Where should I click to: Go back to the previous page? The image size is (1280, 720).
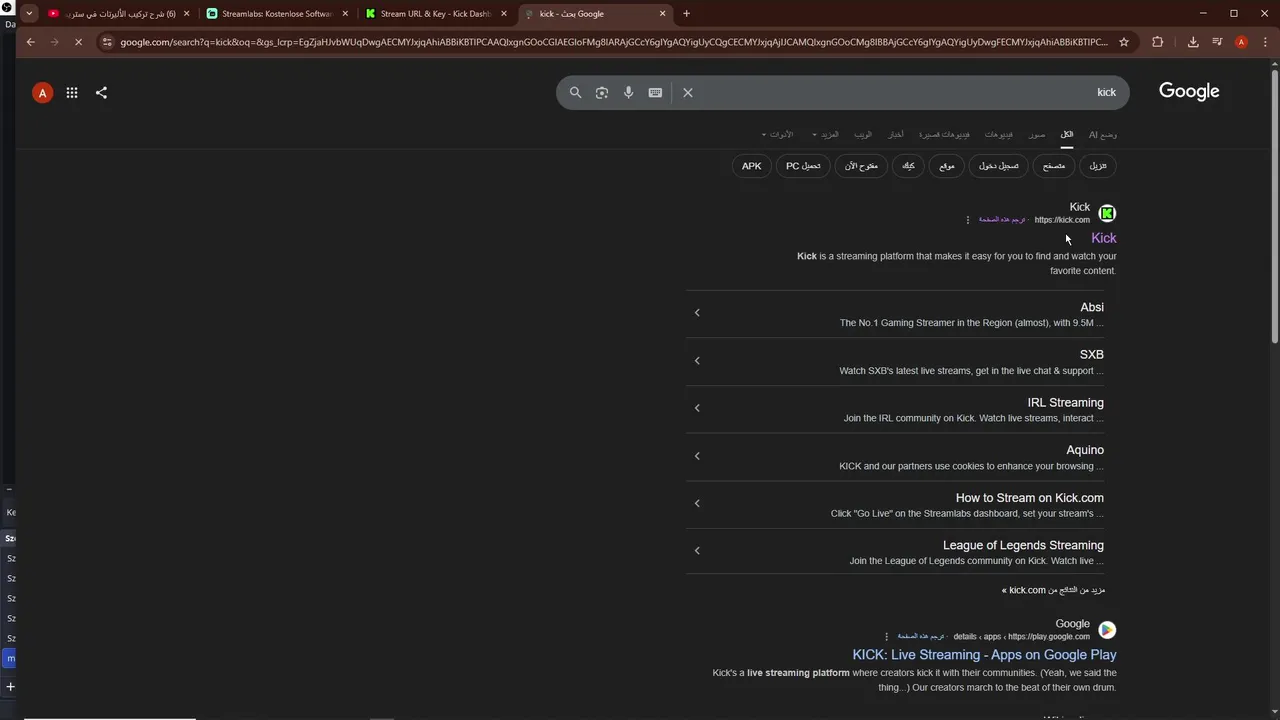pos(30,42)
